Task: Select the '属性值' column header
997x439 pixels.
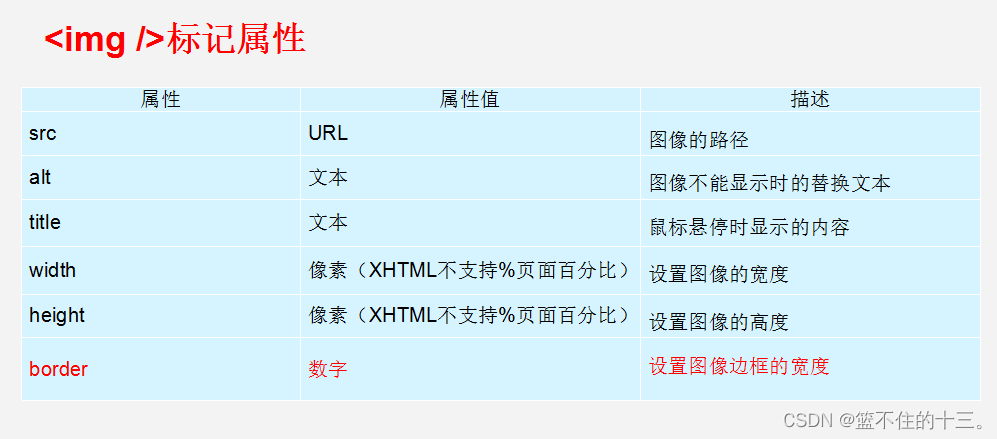Action: [x=470, y=99]
